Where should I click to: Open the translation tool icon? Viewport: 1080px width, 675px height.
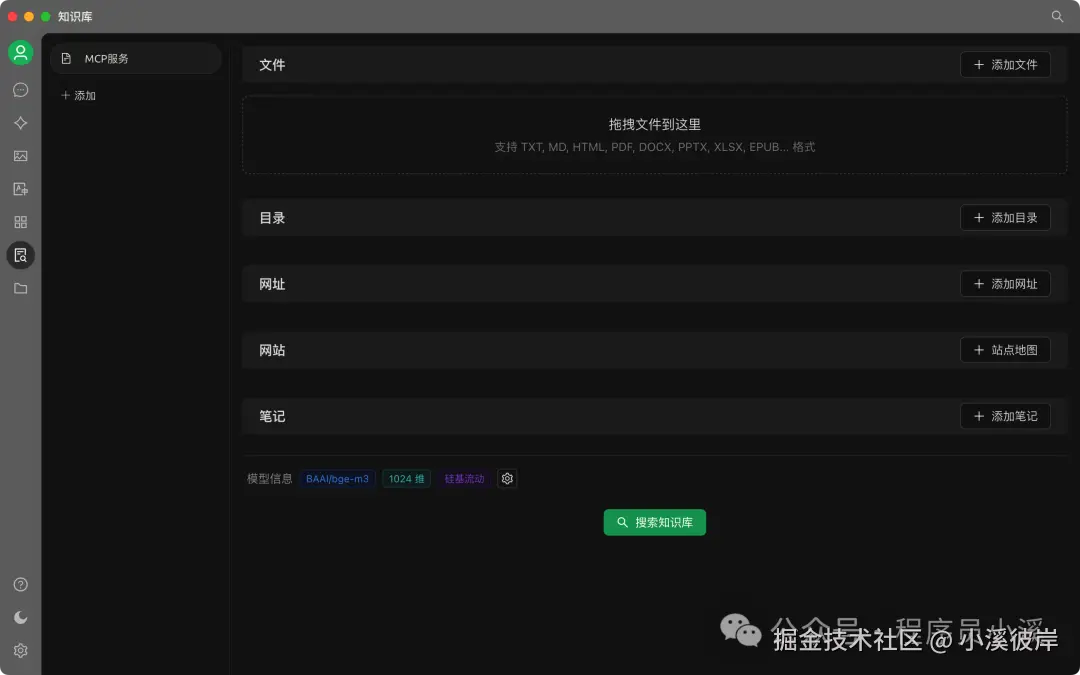point(21,188)
